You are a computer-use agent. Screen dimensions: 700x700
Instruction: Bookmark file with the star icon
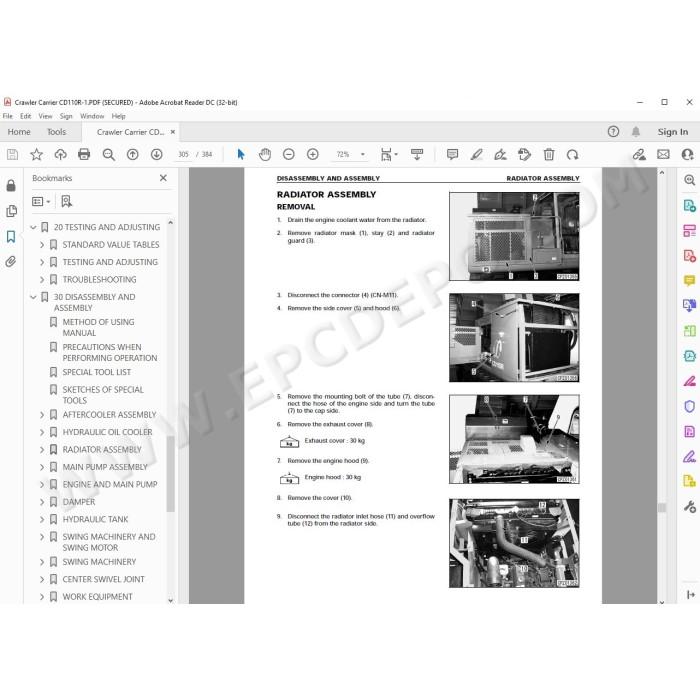(x=36, y=154)
